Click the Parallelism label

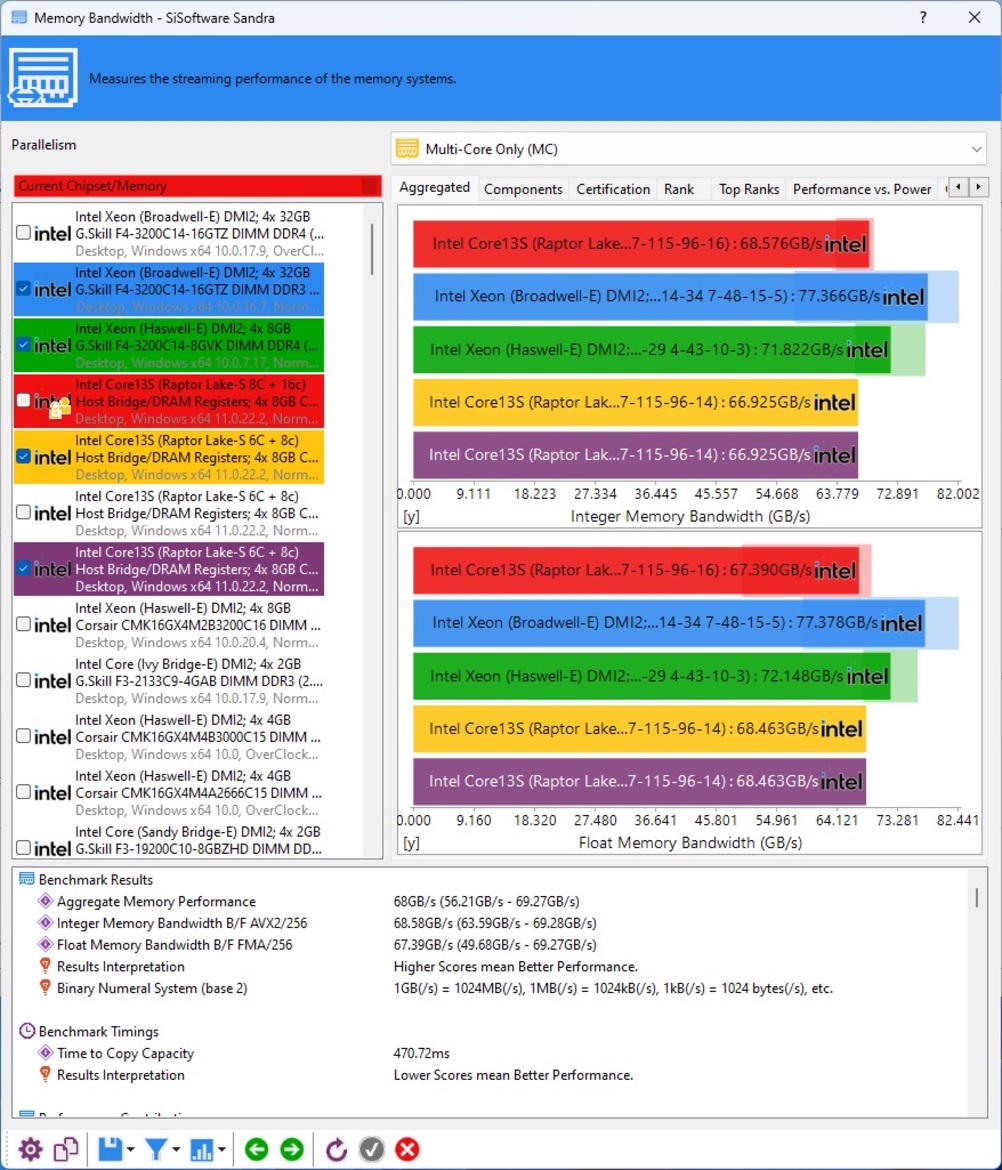click(44, 145)
